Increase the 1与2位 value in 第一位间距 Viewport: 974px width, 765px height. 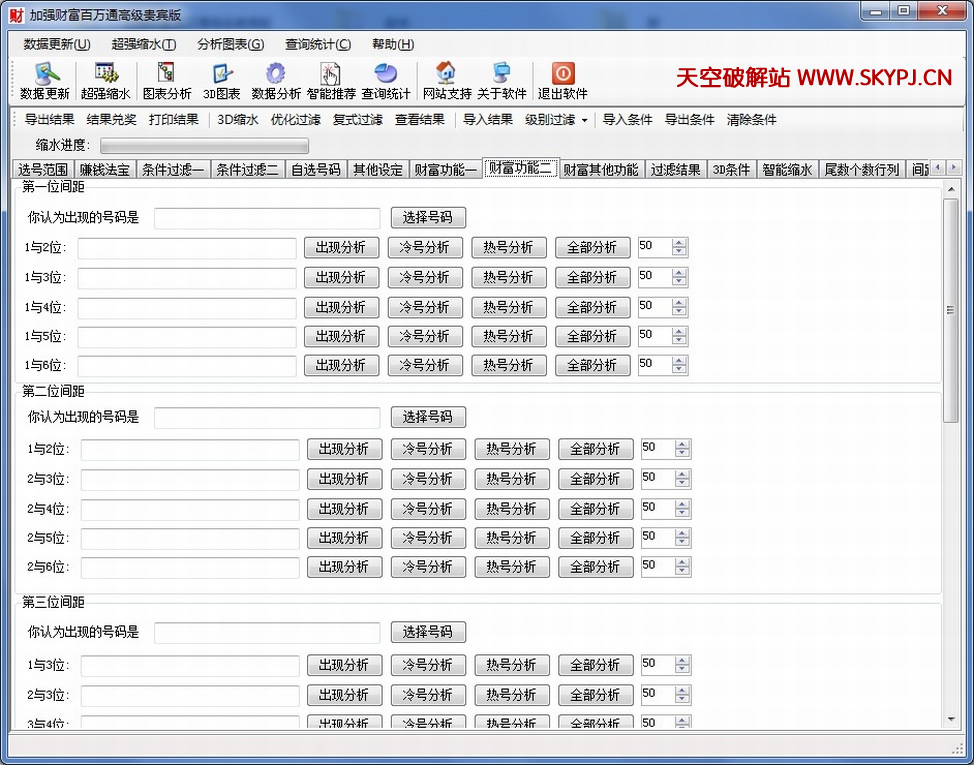[680, 243]
